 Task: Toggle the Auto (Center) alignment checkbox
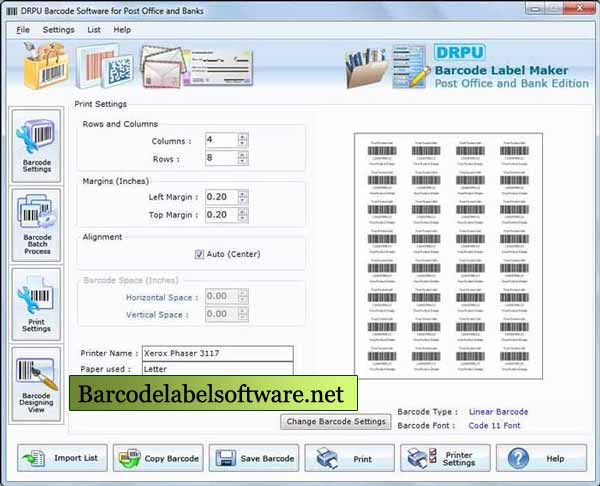[199, 254]
